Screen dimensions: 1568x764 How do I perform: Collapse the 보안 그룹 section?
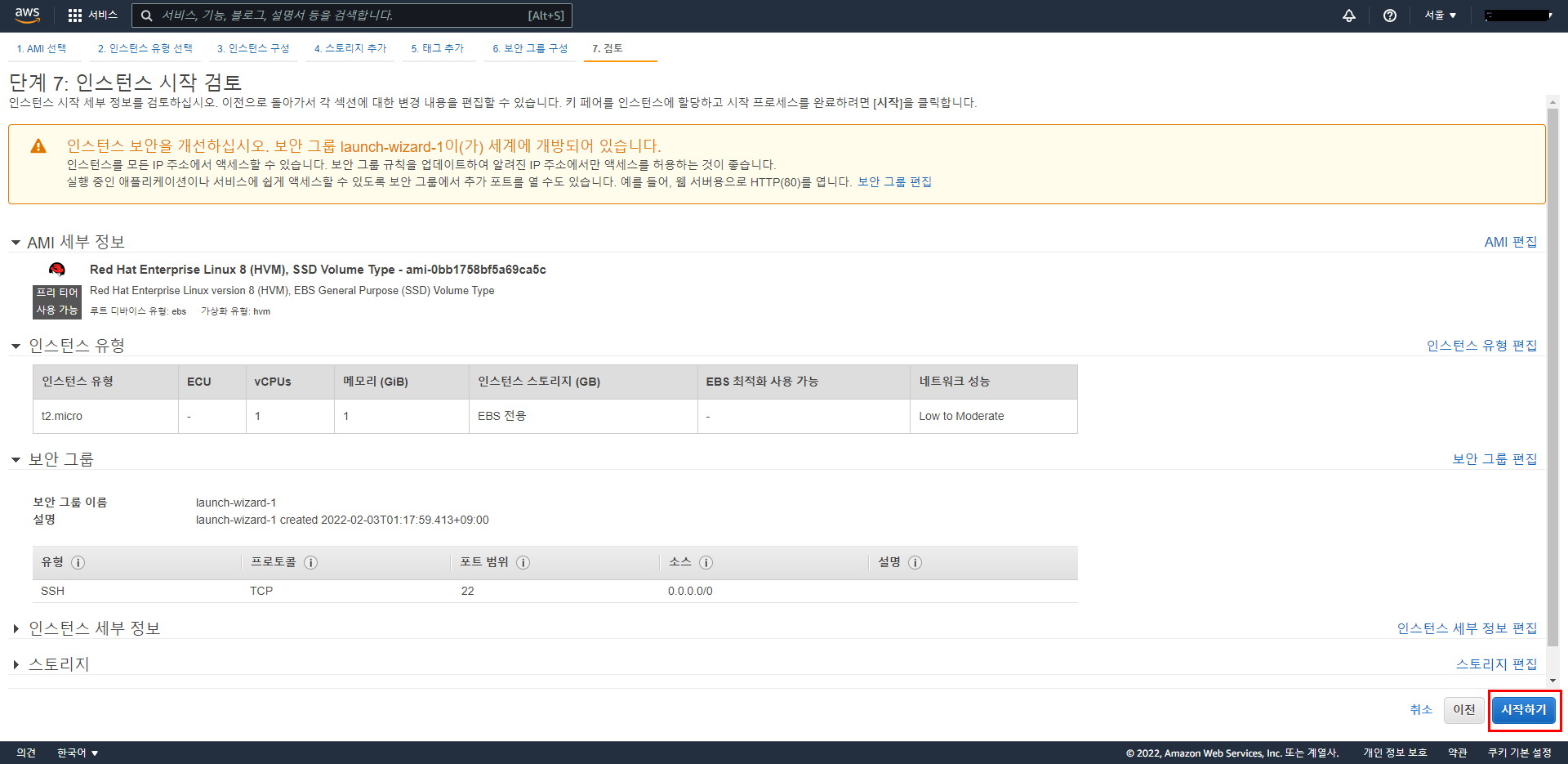(x=16, y=460)
